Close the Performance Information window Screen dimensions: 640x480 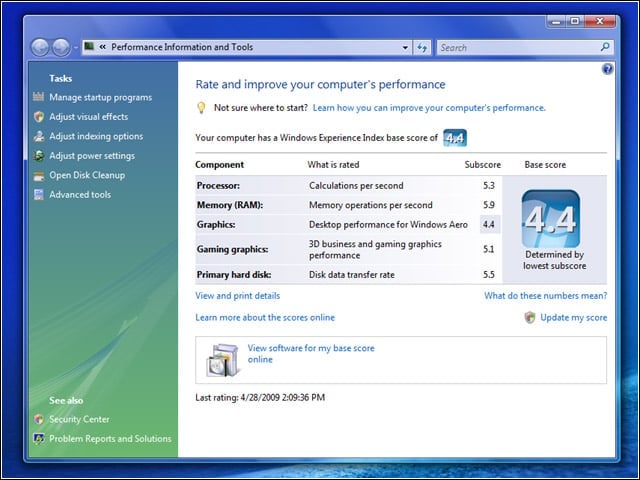click(600, 21)
